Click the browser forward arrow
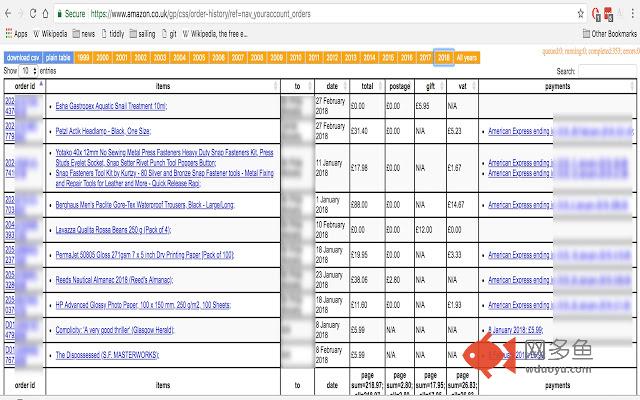Screen dimensions: 640x400 pyautogui.click(x=20, y=13)
